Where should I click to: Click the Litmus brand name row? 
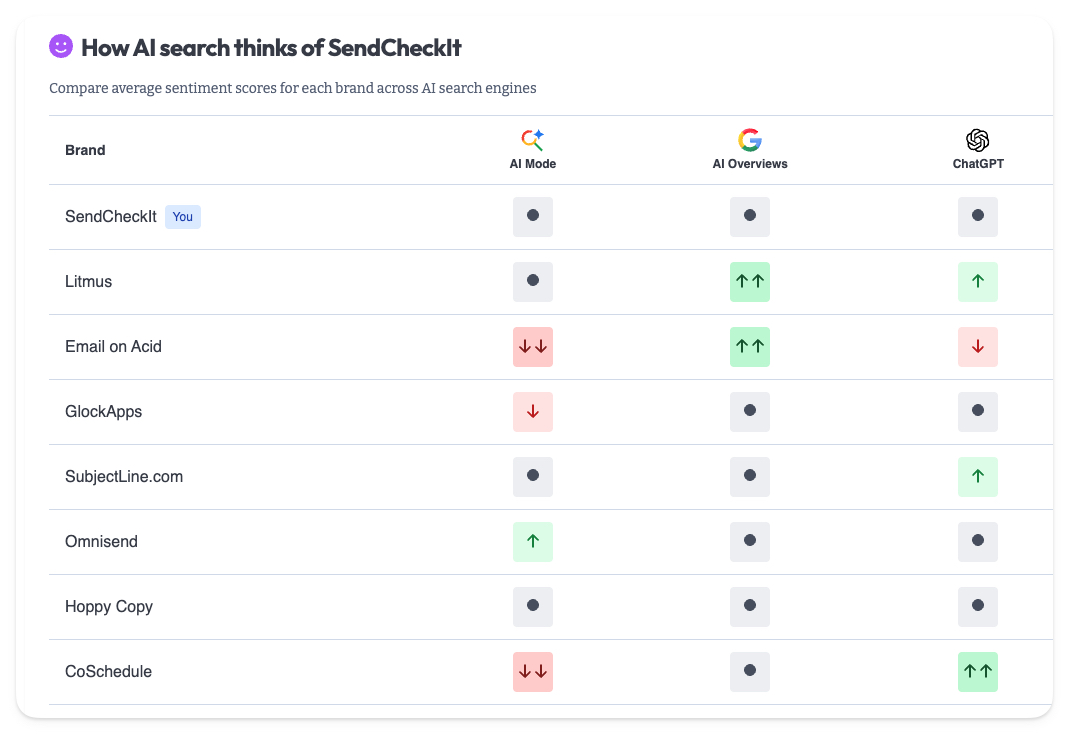point(88,281)
